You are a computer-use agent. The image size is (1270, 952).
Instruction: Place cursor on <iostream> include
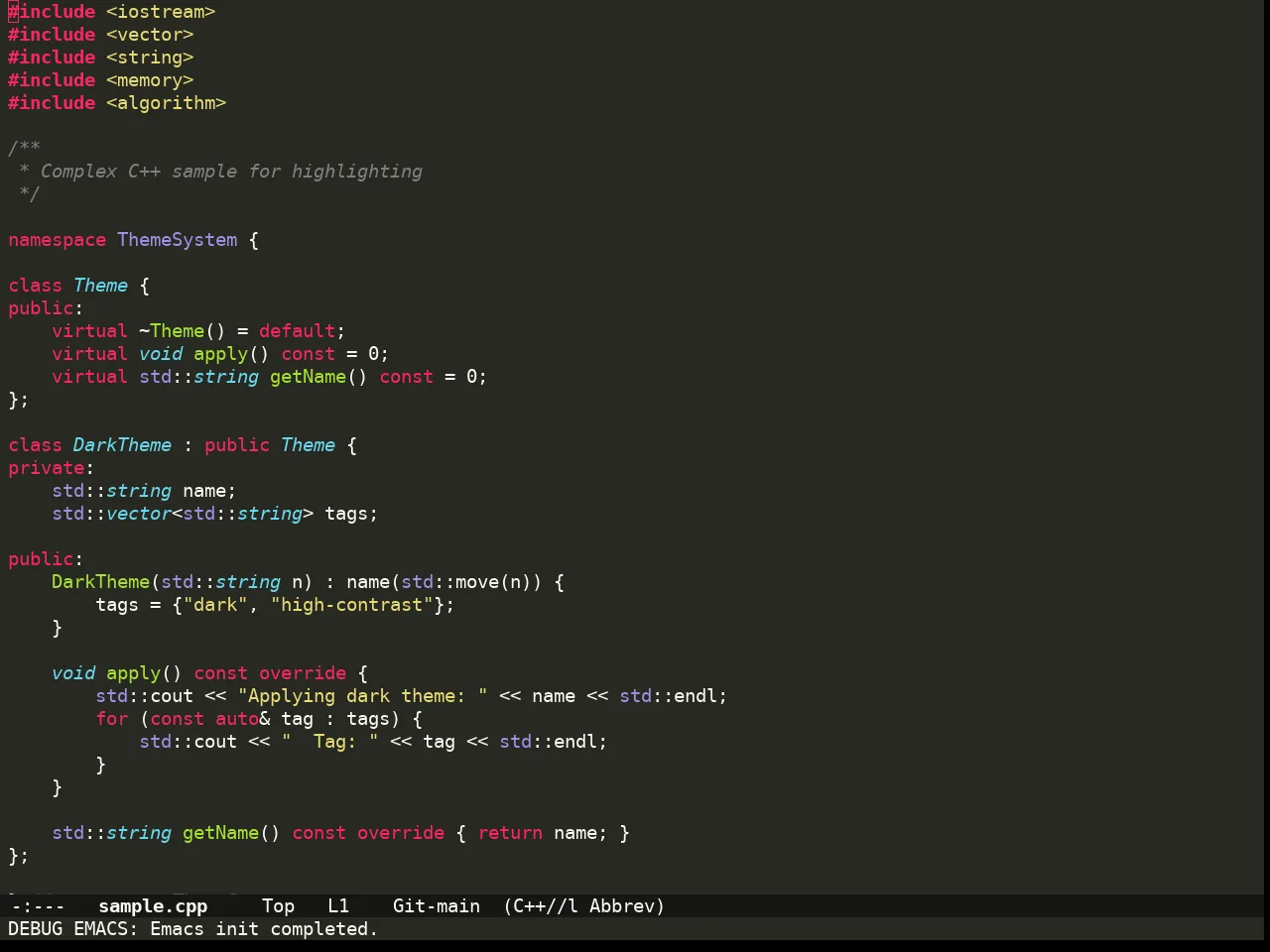[x=161, y=12]
